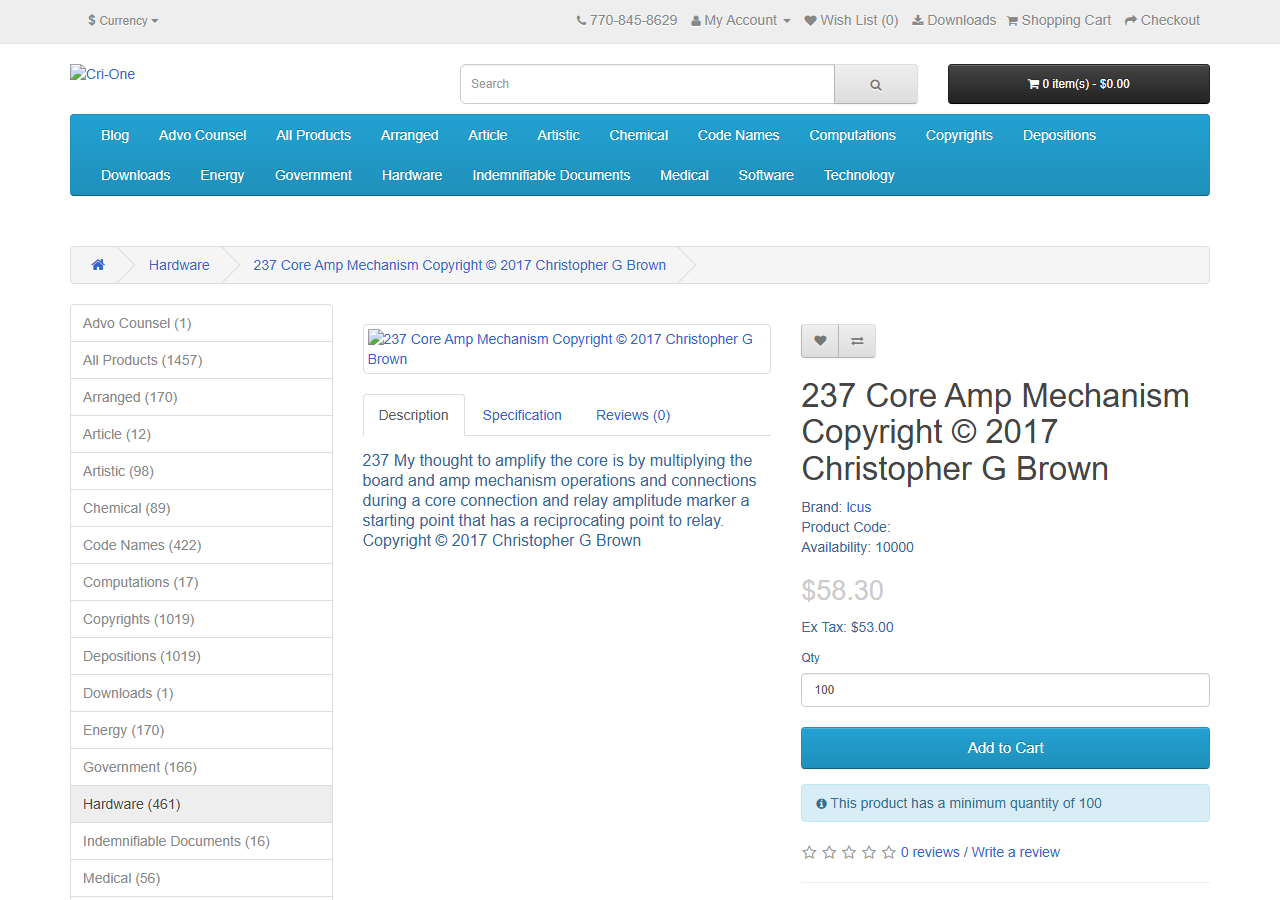This screenshot has height=900, width=1280.
Task: Open Computations in navigation bar
Action: click(853, 135)
